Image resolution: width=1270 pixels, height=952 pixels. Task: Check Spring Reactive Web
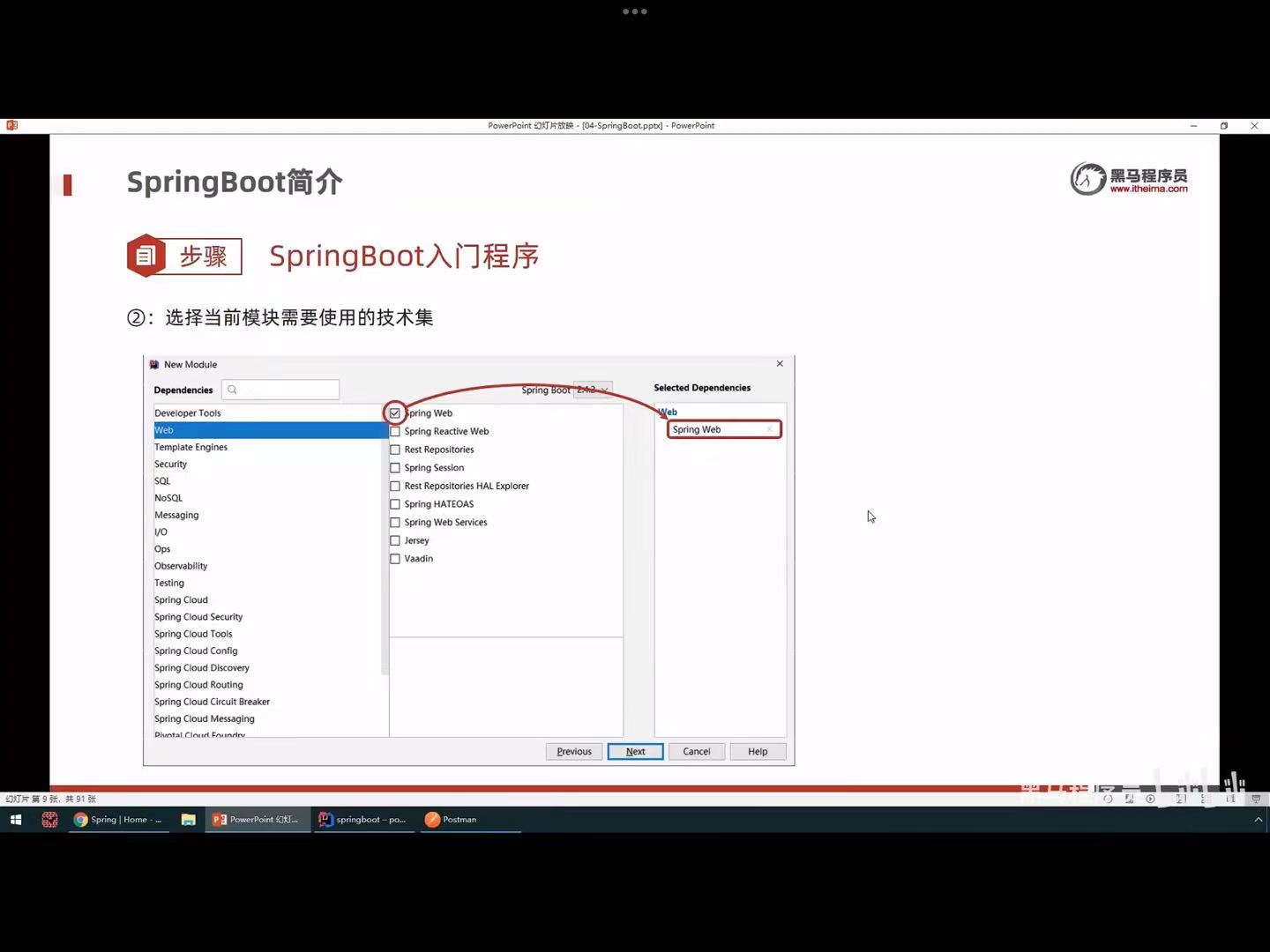[x=395, y=431]
